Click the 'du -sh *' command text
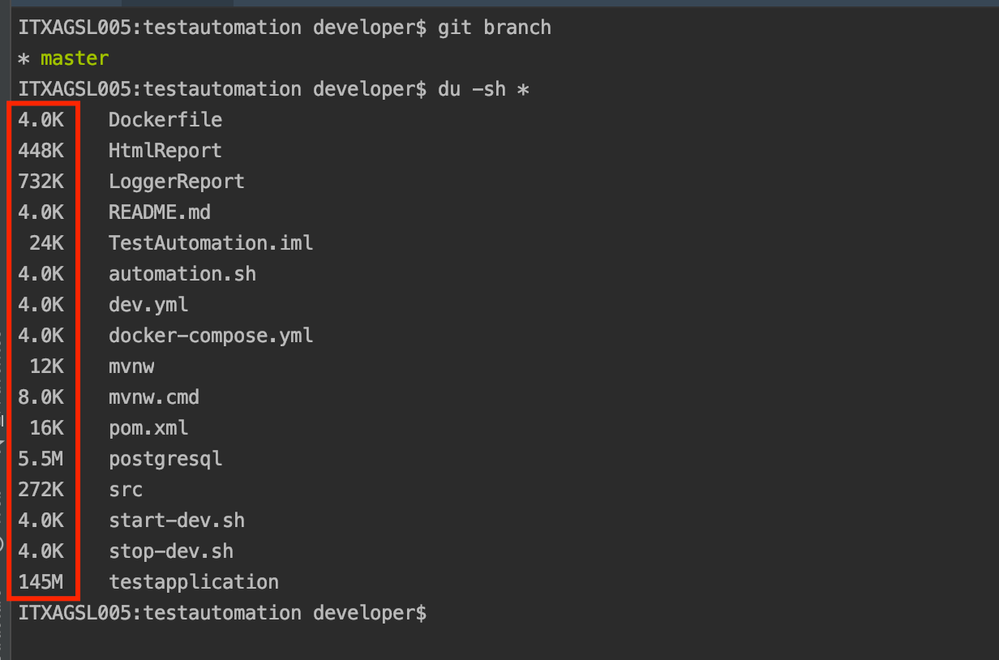Screen dimensions: 999x660 [x=483, y=89]
